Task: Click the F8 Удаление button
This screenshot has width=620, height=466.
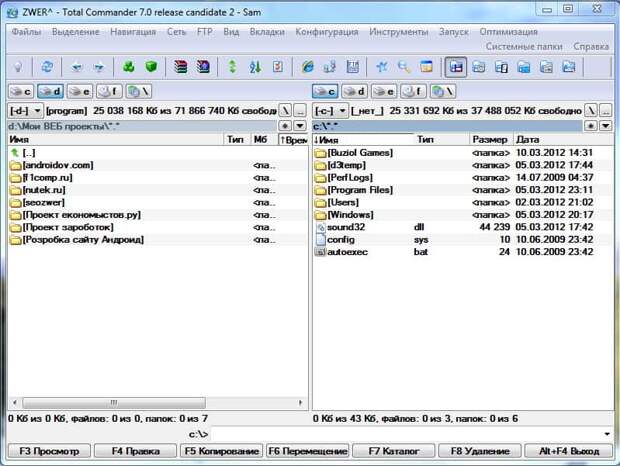Action: point(480,451)
